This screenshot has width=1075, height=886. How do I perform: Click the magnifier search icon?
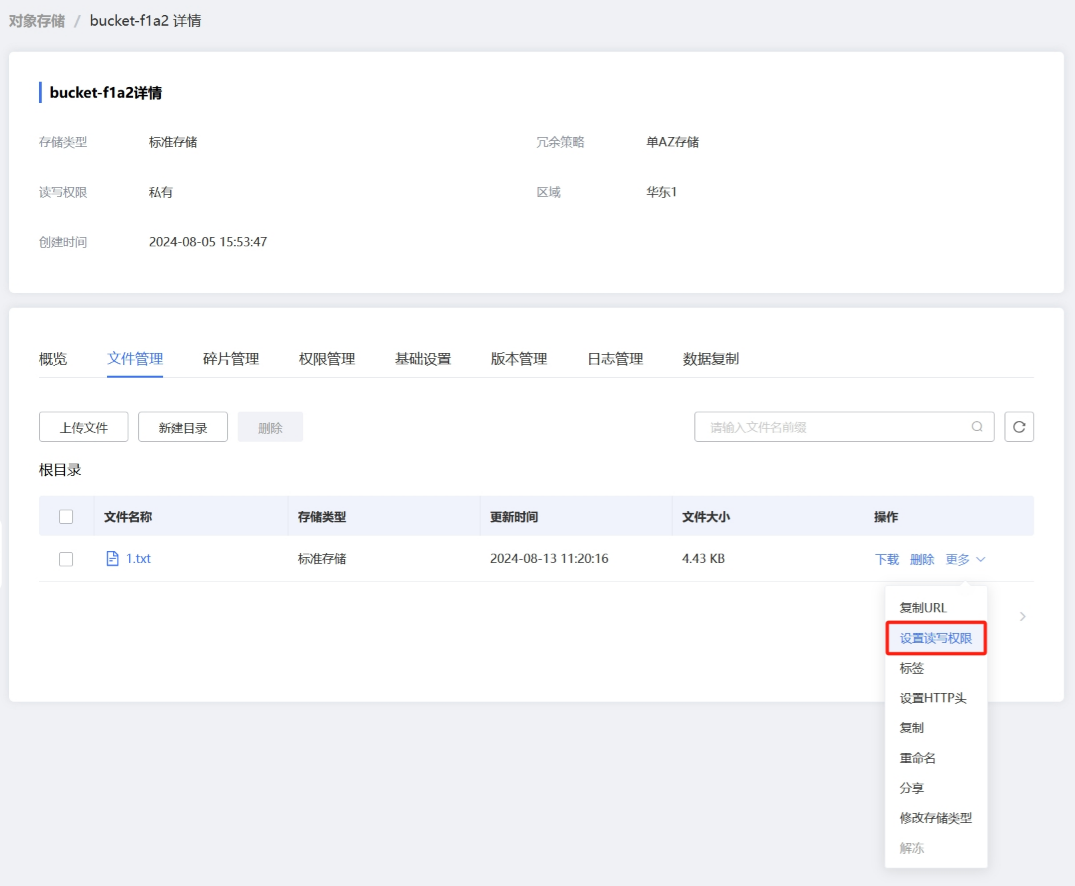pyautogui.click(x=977, y=427)
